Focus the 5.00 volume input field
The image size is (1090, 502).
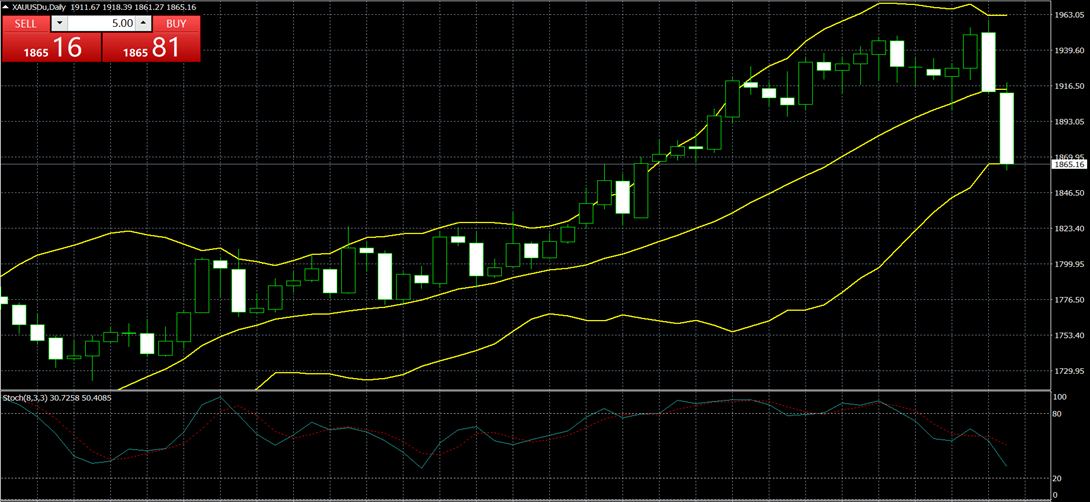coord(101,24)
